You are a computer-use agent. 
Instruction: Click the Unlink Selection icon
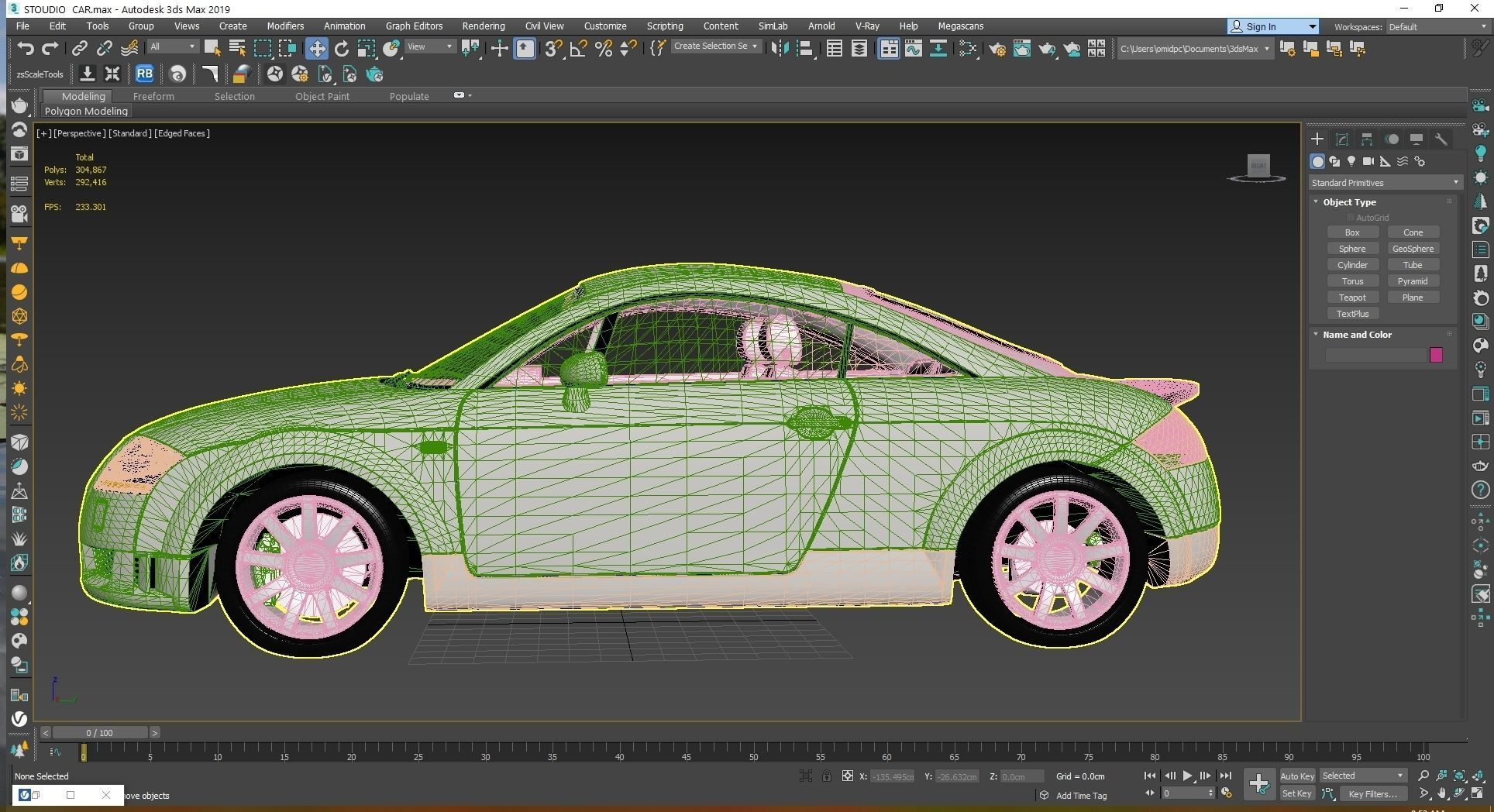pos(104,48)
